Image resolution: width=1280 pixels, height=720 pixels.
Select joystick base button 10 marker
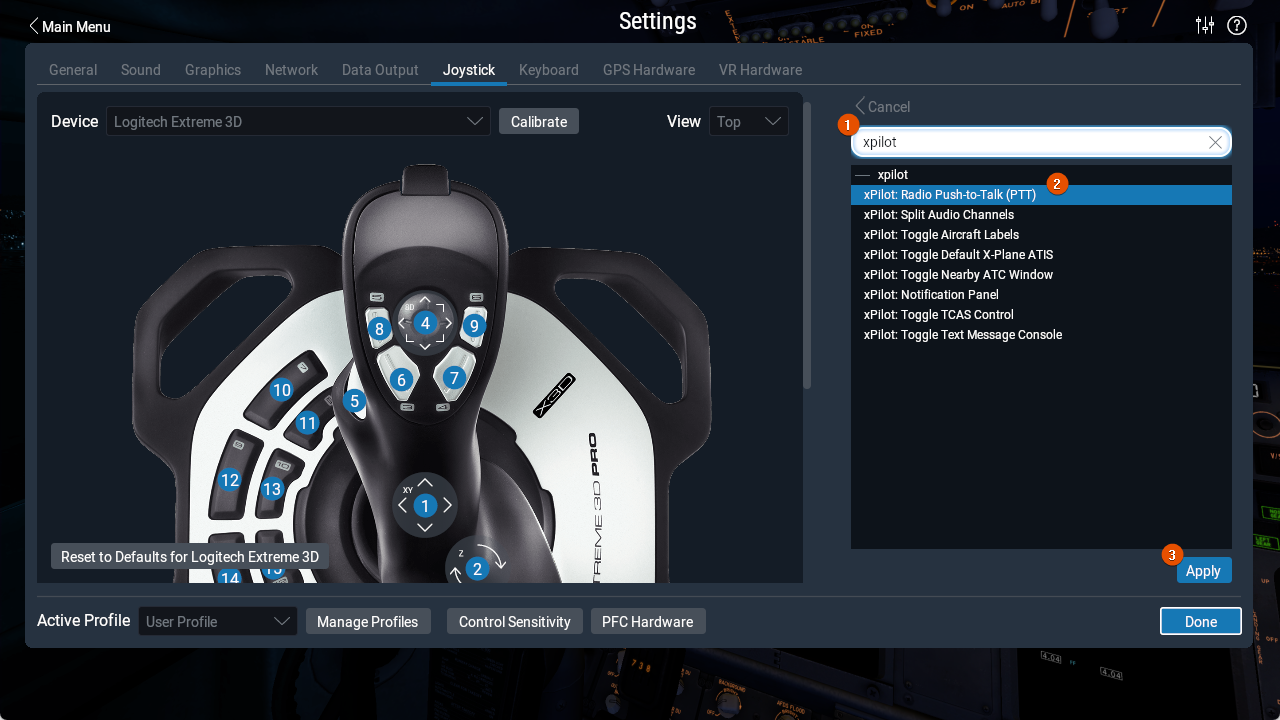282,391
